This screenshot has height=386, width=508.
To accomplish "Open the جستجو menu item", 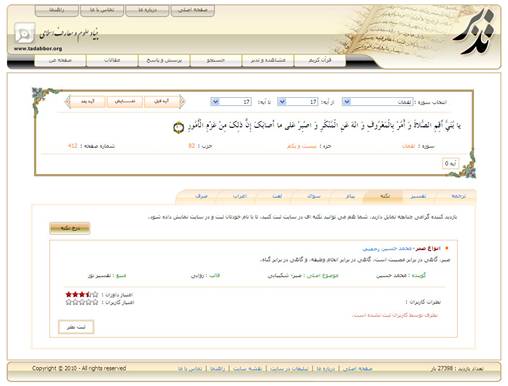I will click(216, 61).
